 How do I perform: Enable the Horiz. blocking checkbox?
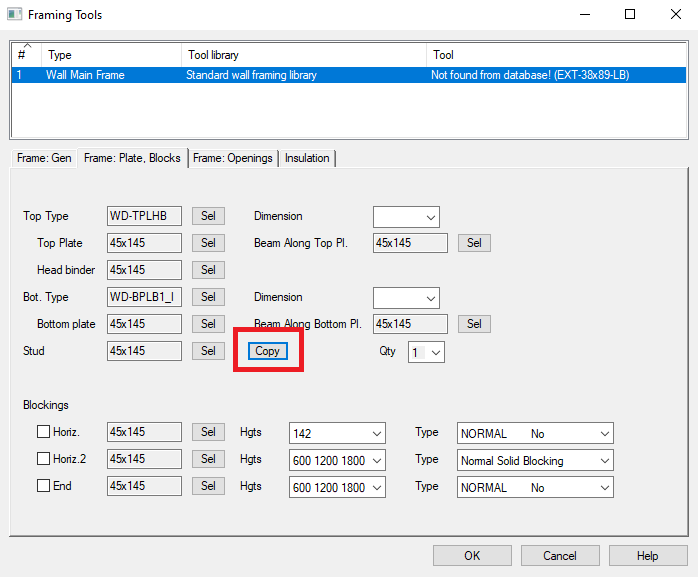pyautogui.click(x=43, y=433)
